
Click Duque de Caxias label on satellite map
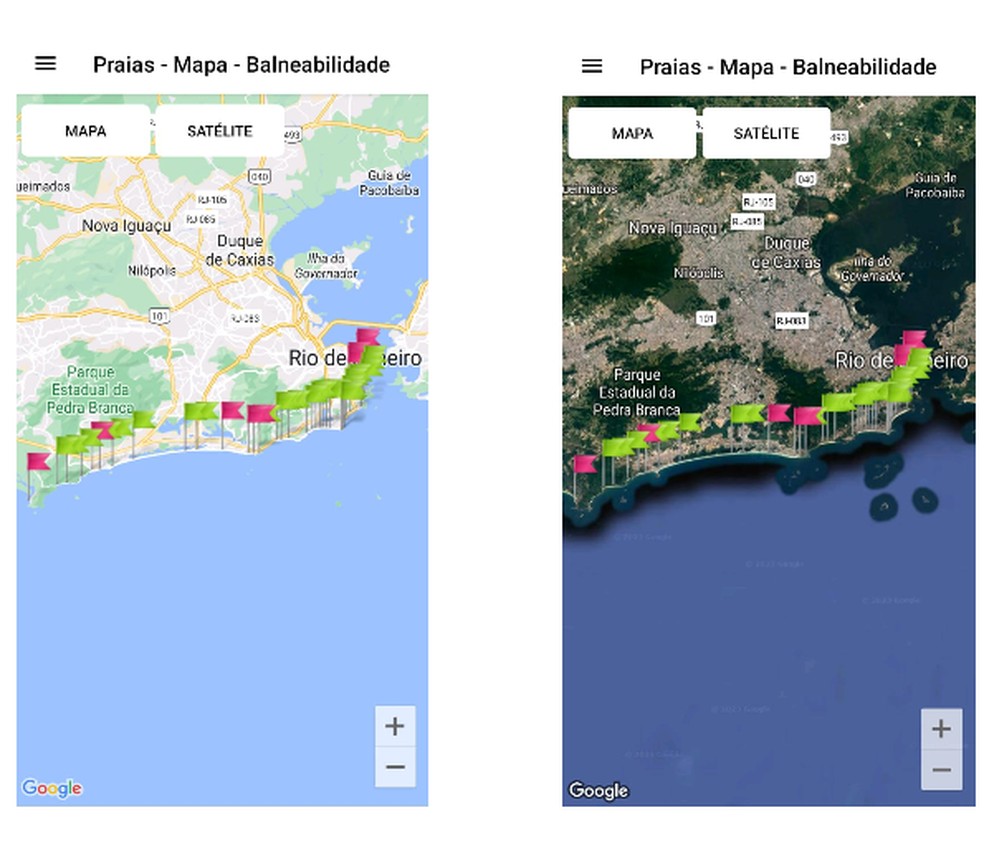(786, 252)
